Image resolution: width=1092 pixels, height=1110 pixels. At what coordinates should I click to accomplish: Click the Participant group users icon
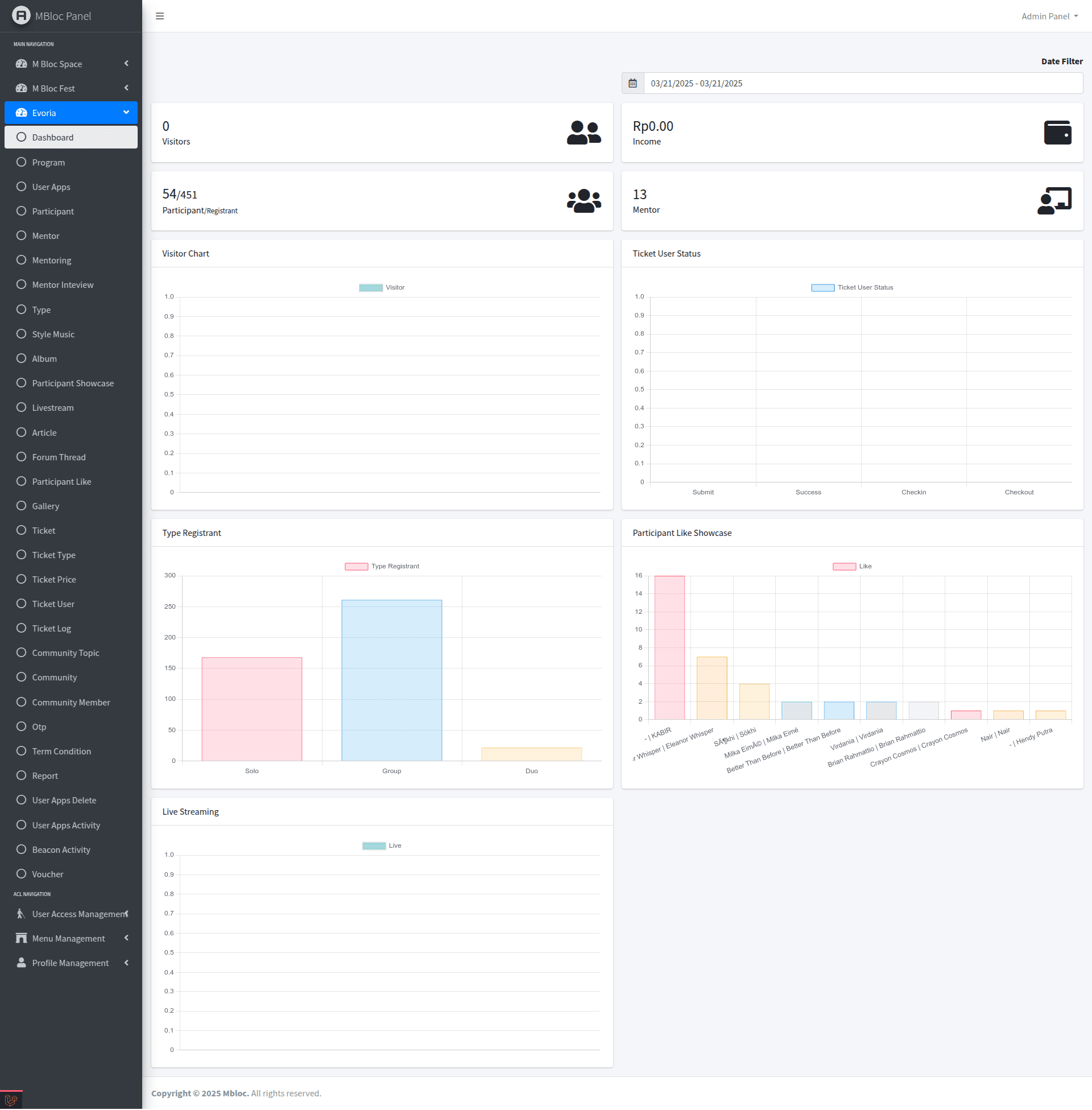pos(584,201)
